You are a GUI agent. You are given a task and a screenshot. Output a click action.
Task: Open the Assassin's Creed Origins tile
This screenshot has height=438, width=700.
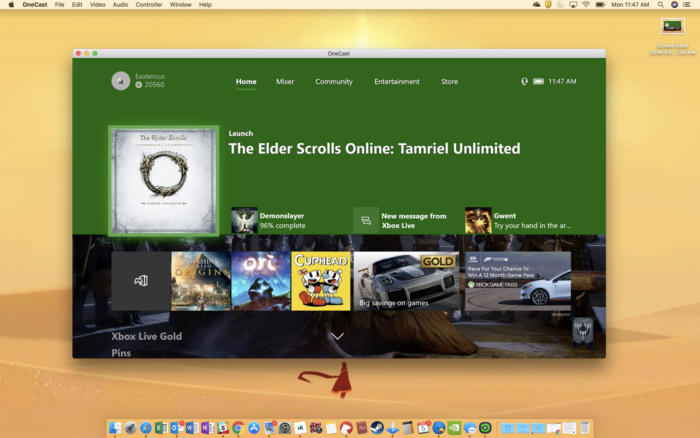[200, 281]
